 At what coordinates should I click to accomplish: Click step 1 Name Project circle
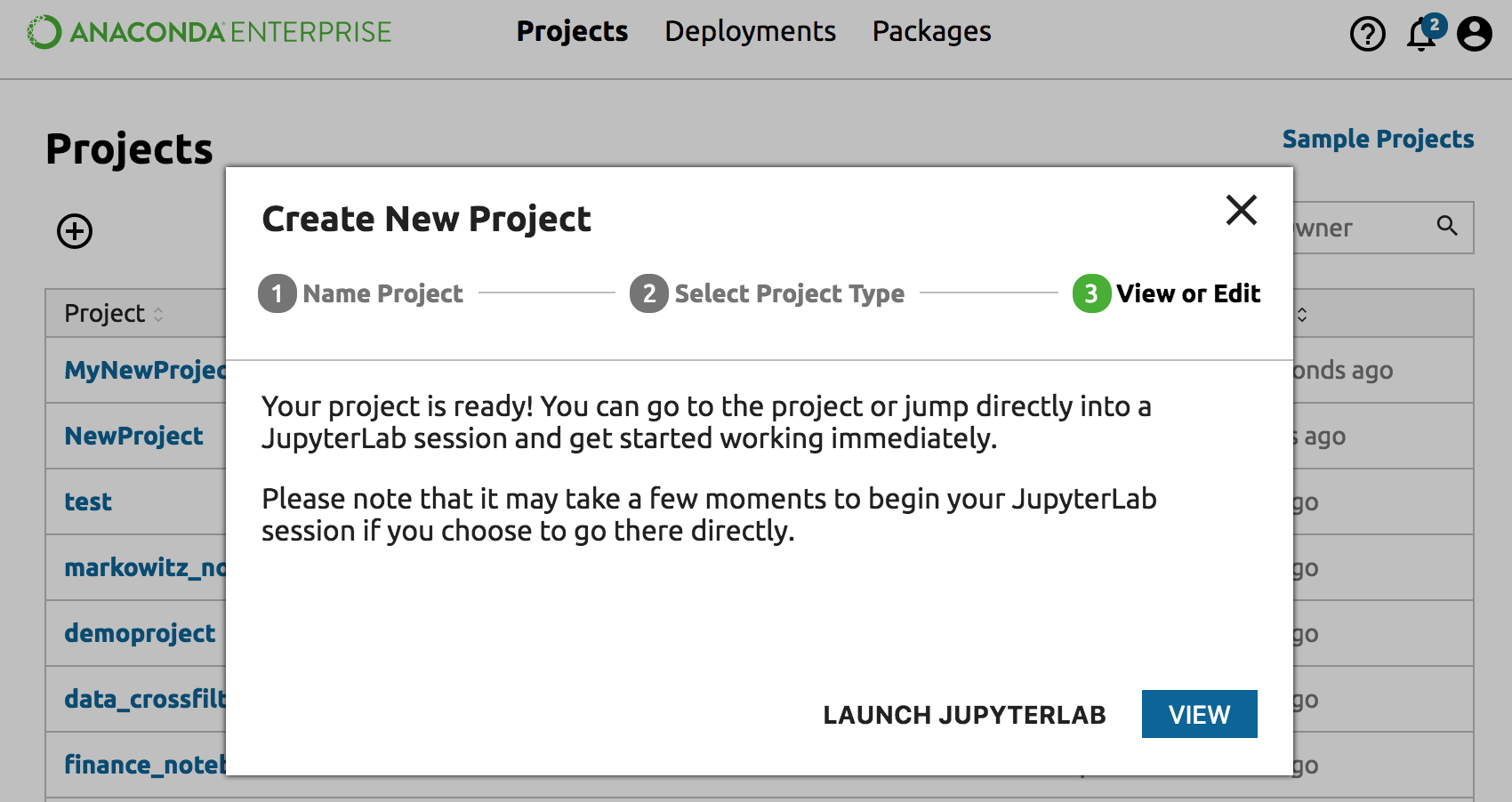click(x=277, y=293)
